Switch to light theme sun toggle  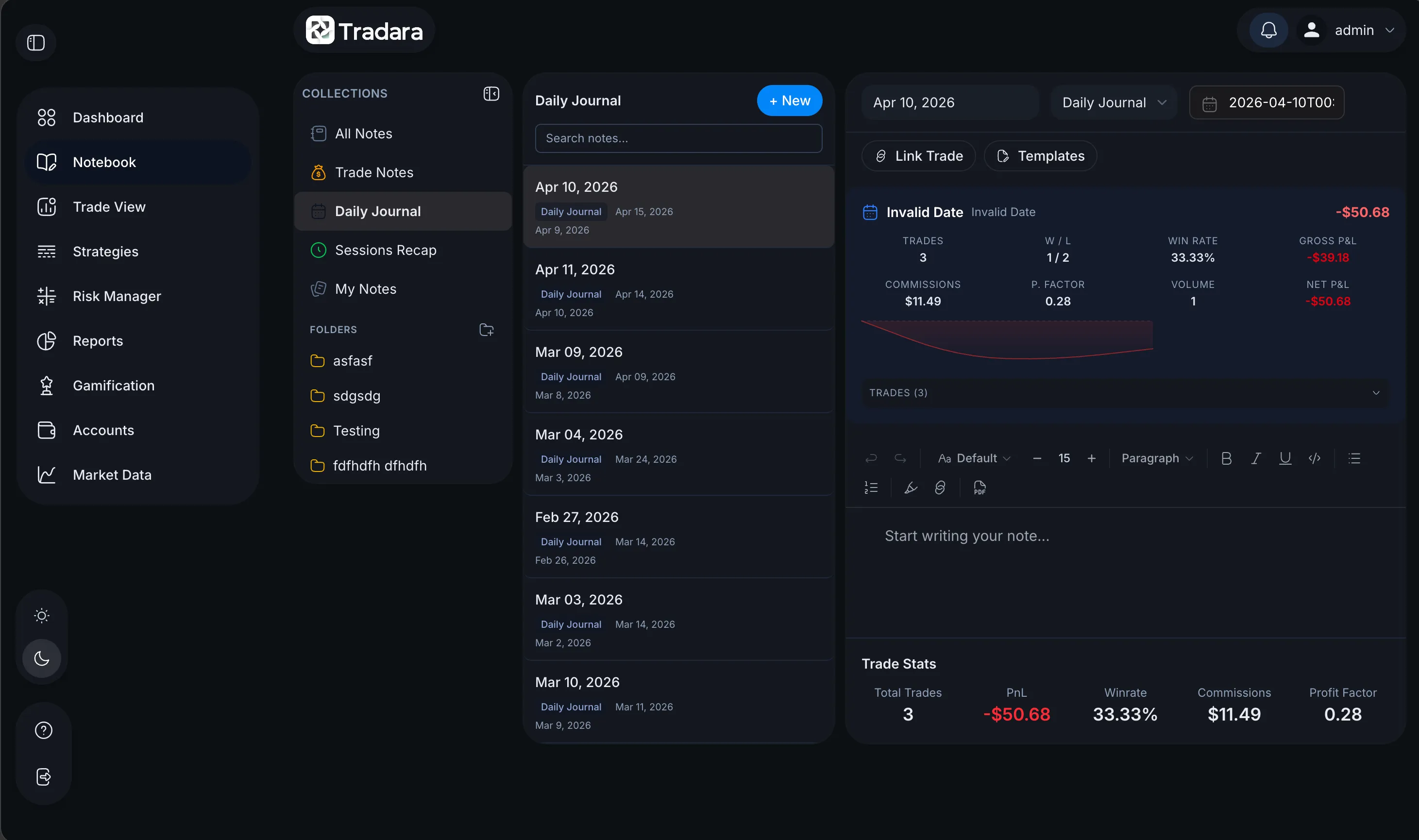click(42, 615)
